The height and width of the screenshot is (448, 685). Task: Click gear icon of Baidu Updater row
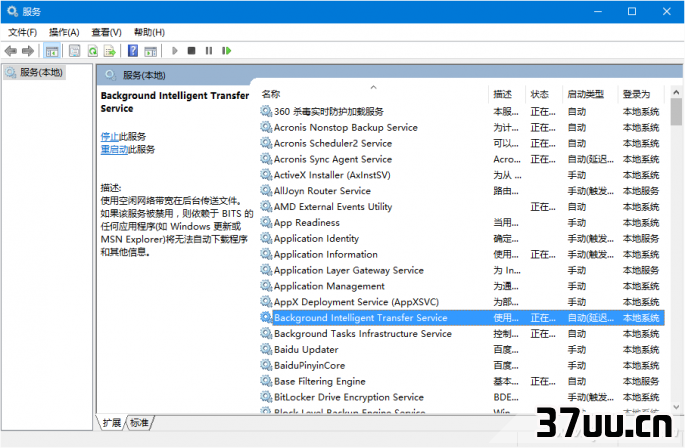[x=266, y=349]
